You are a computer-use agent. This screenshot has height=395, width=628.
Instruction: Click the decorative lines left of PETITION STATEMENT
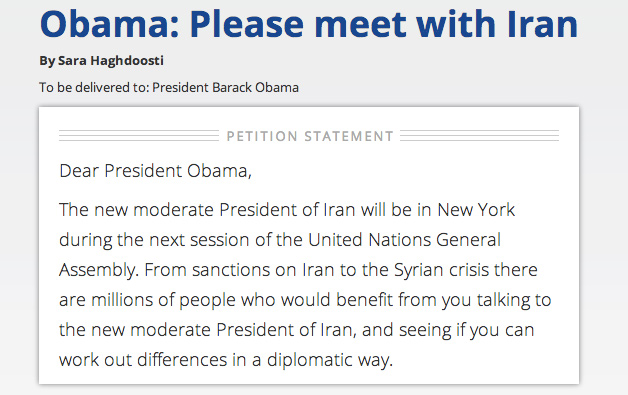point(139,135)
